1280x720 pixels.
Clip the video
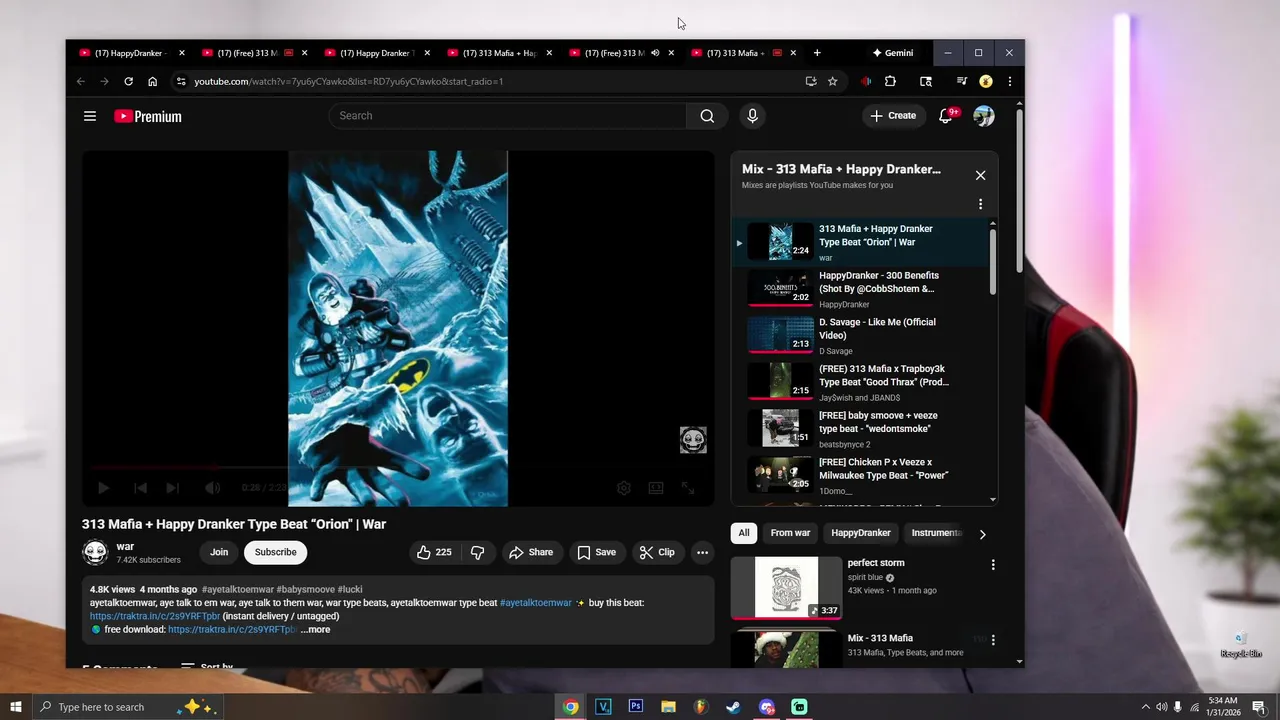(x=657, y=552)
